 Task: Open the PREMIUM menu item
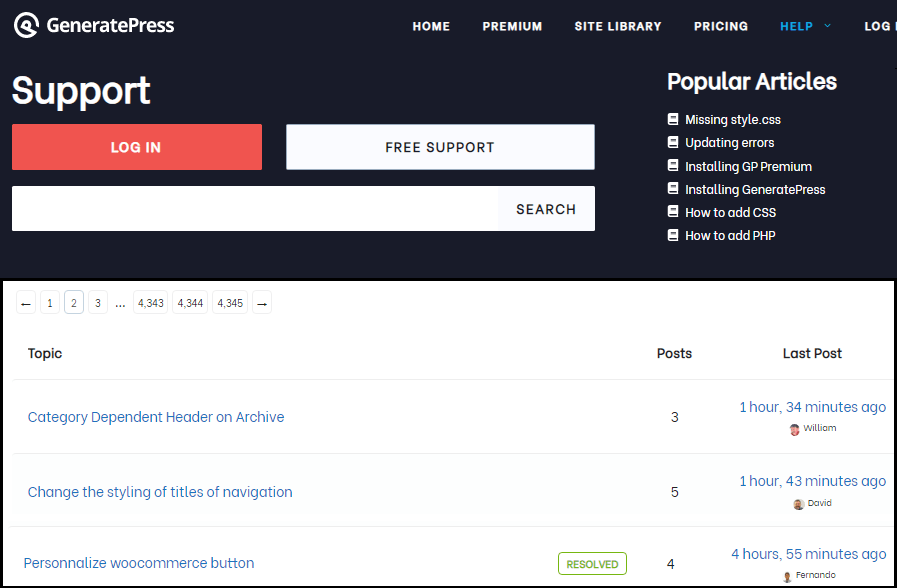(512, 26)
